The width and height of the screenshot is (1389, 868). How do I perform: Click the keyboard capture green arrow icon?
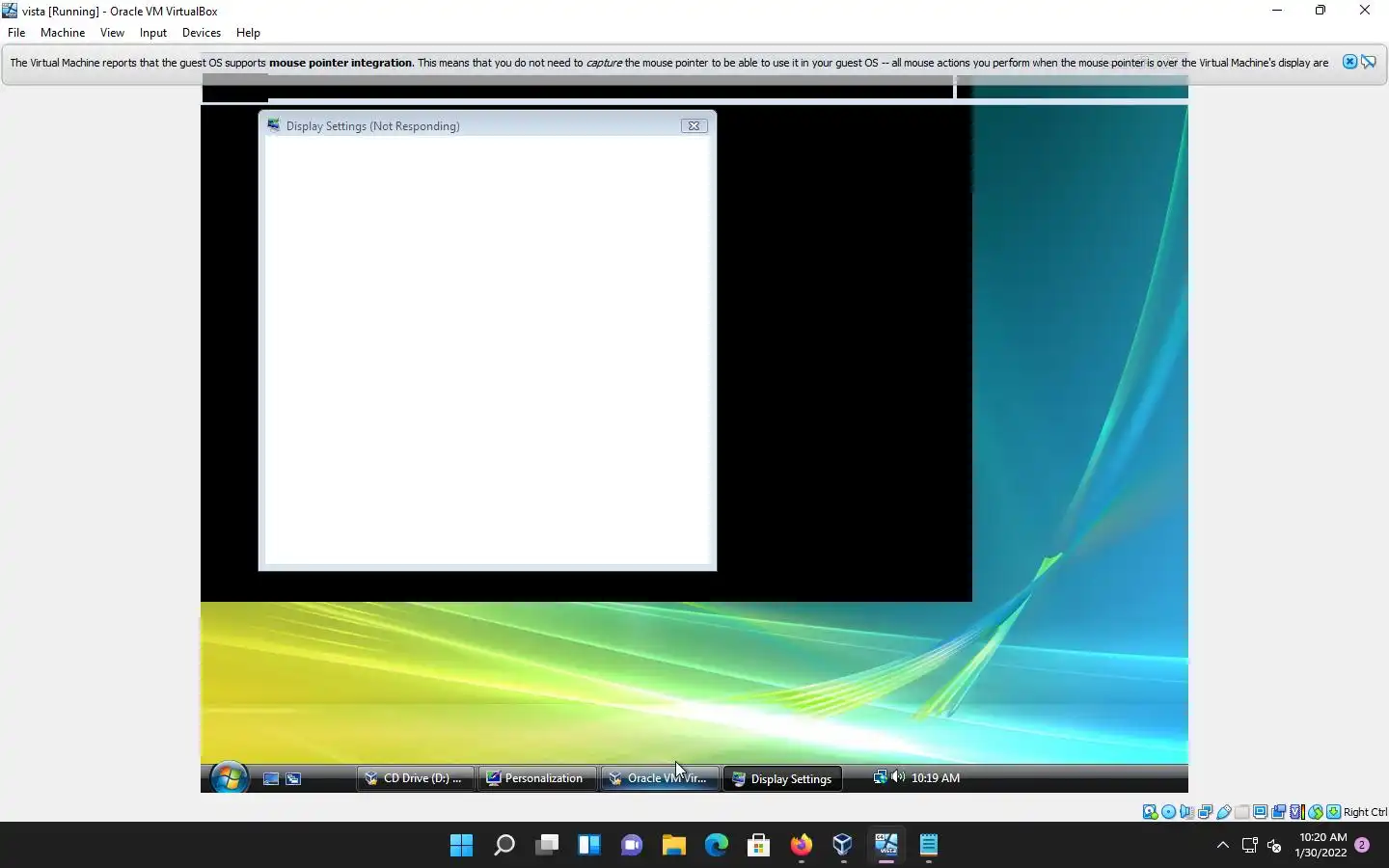click(x=1334, y=812)
